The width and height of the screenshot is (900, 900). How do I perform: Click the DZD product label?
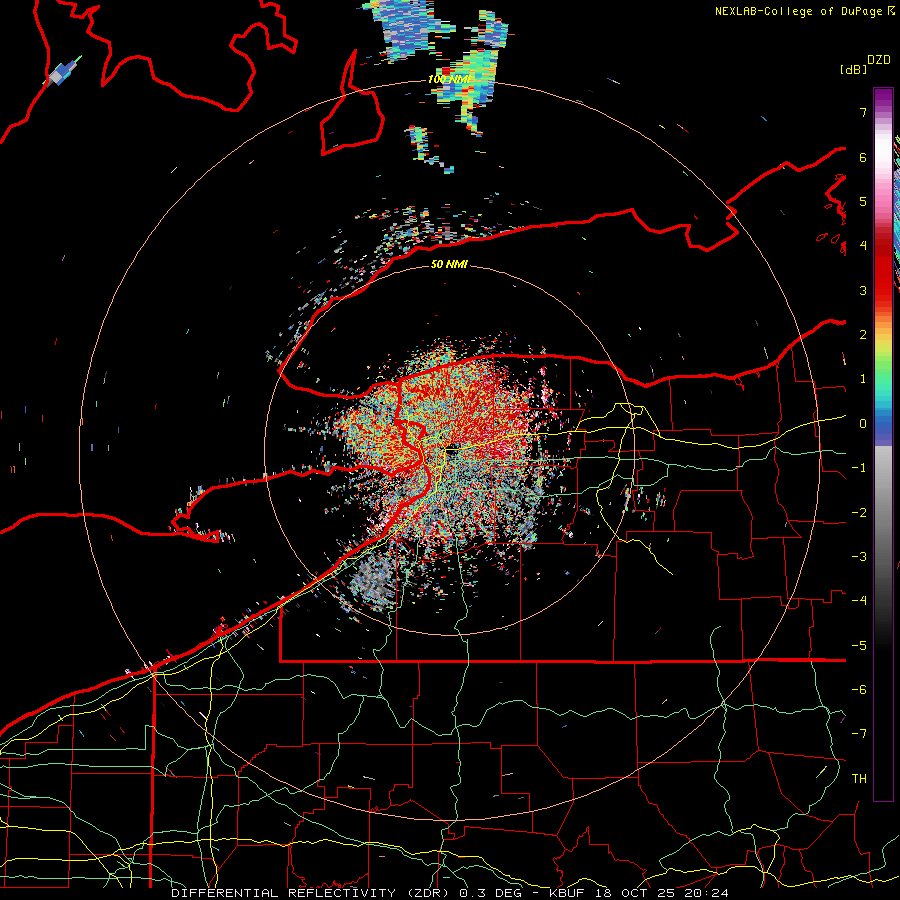(879, 60)
